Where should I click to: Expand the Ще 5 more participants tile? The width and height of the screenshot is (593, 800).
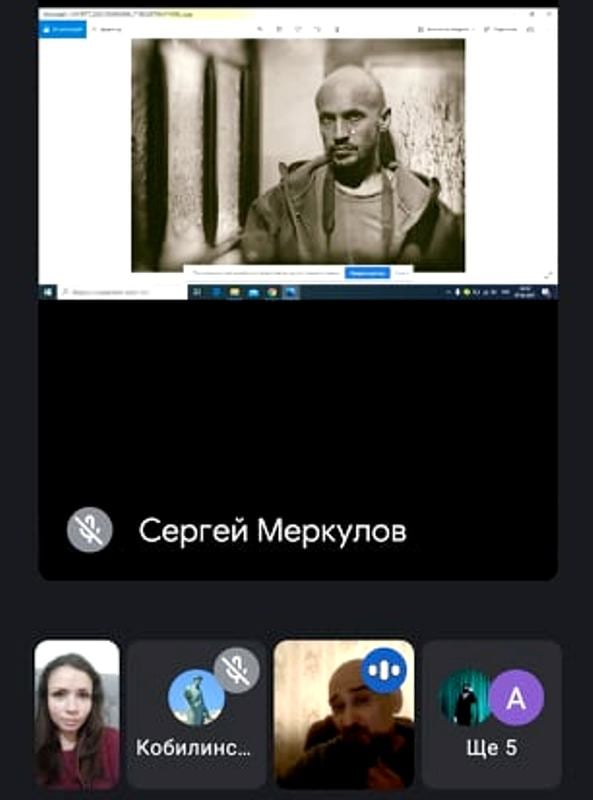point(491,714)
